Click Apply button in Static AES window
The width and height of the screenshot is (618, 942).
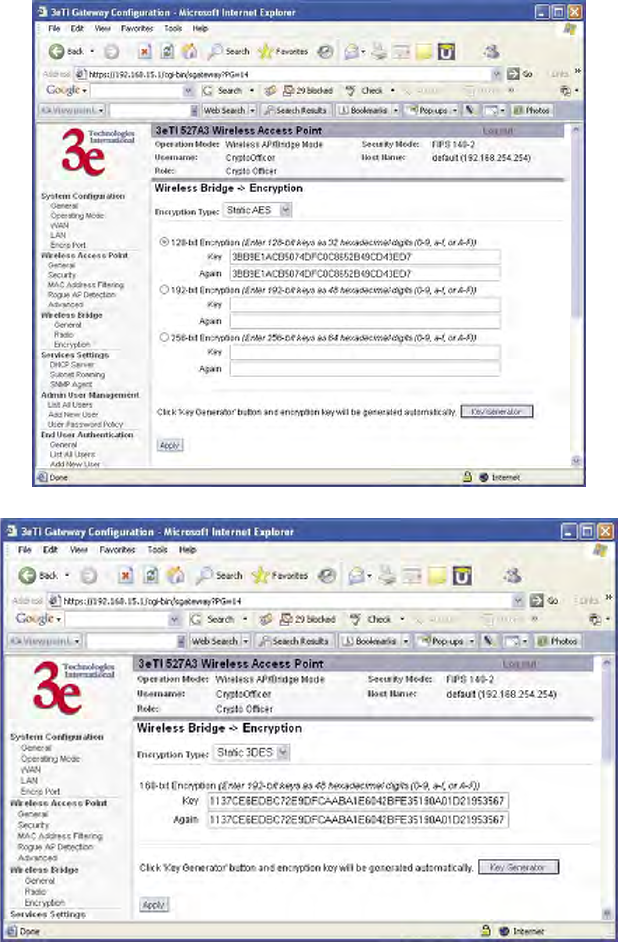(169, 445)
